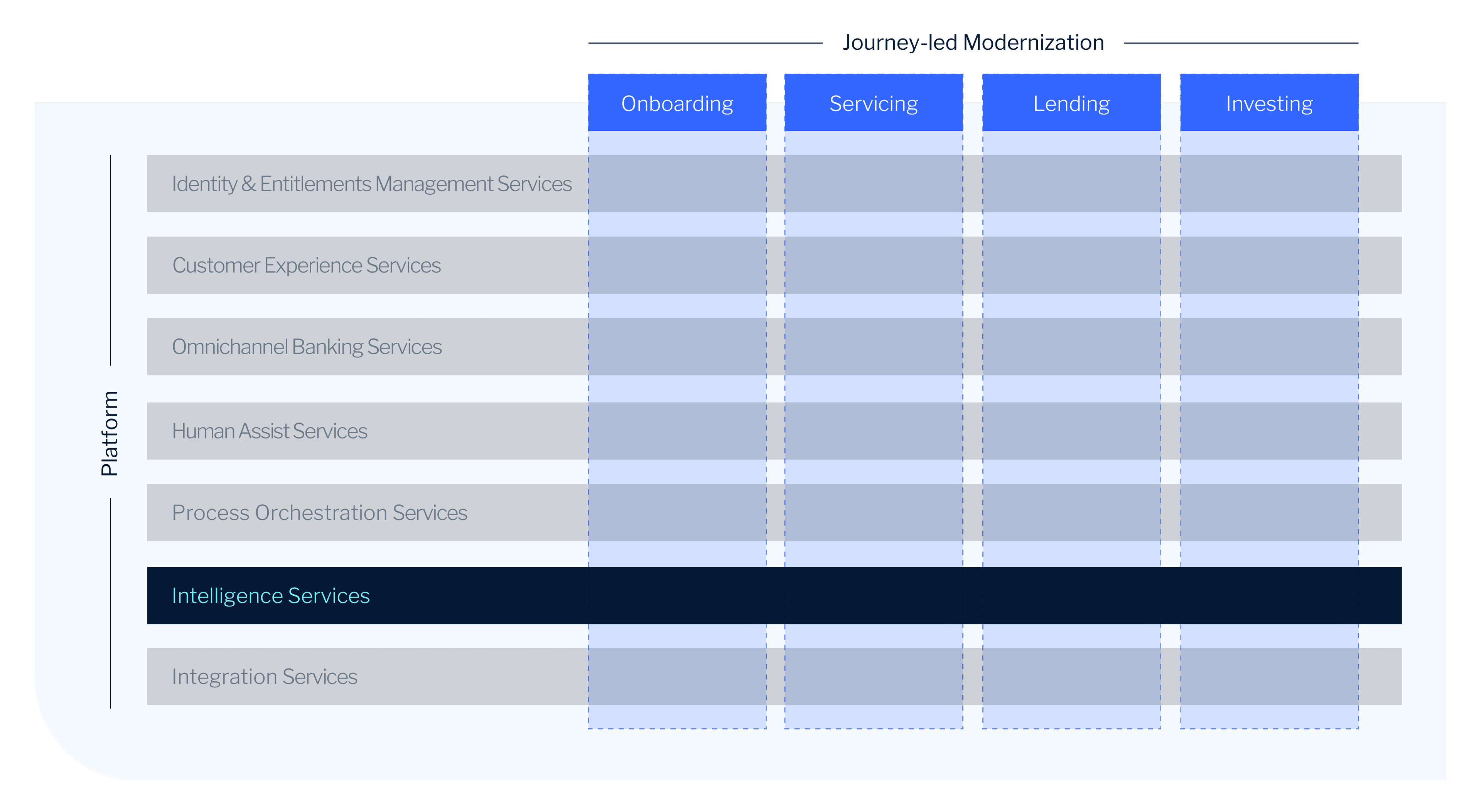
Task: Click the Integration Services row
Action: coord(265,676)
